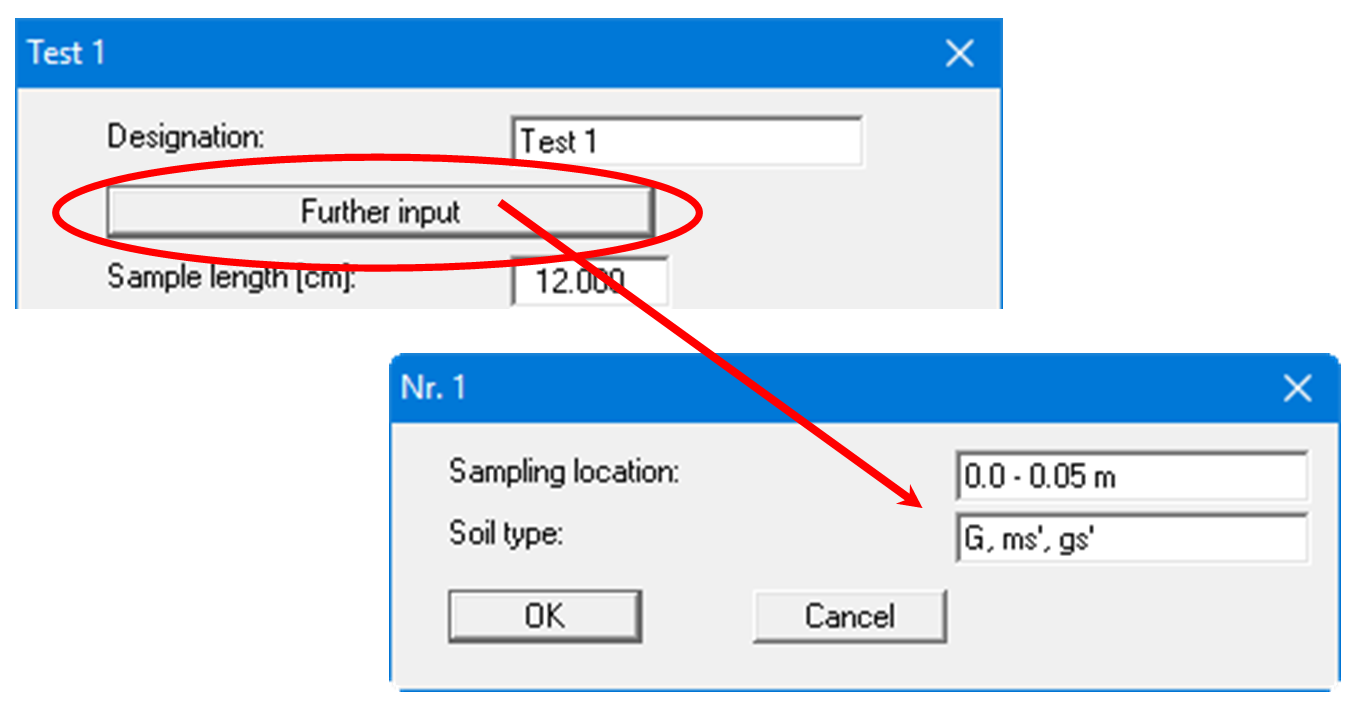Click the Sample length [cm] label
1362x714 pixels.
coord(232,276)
